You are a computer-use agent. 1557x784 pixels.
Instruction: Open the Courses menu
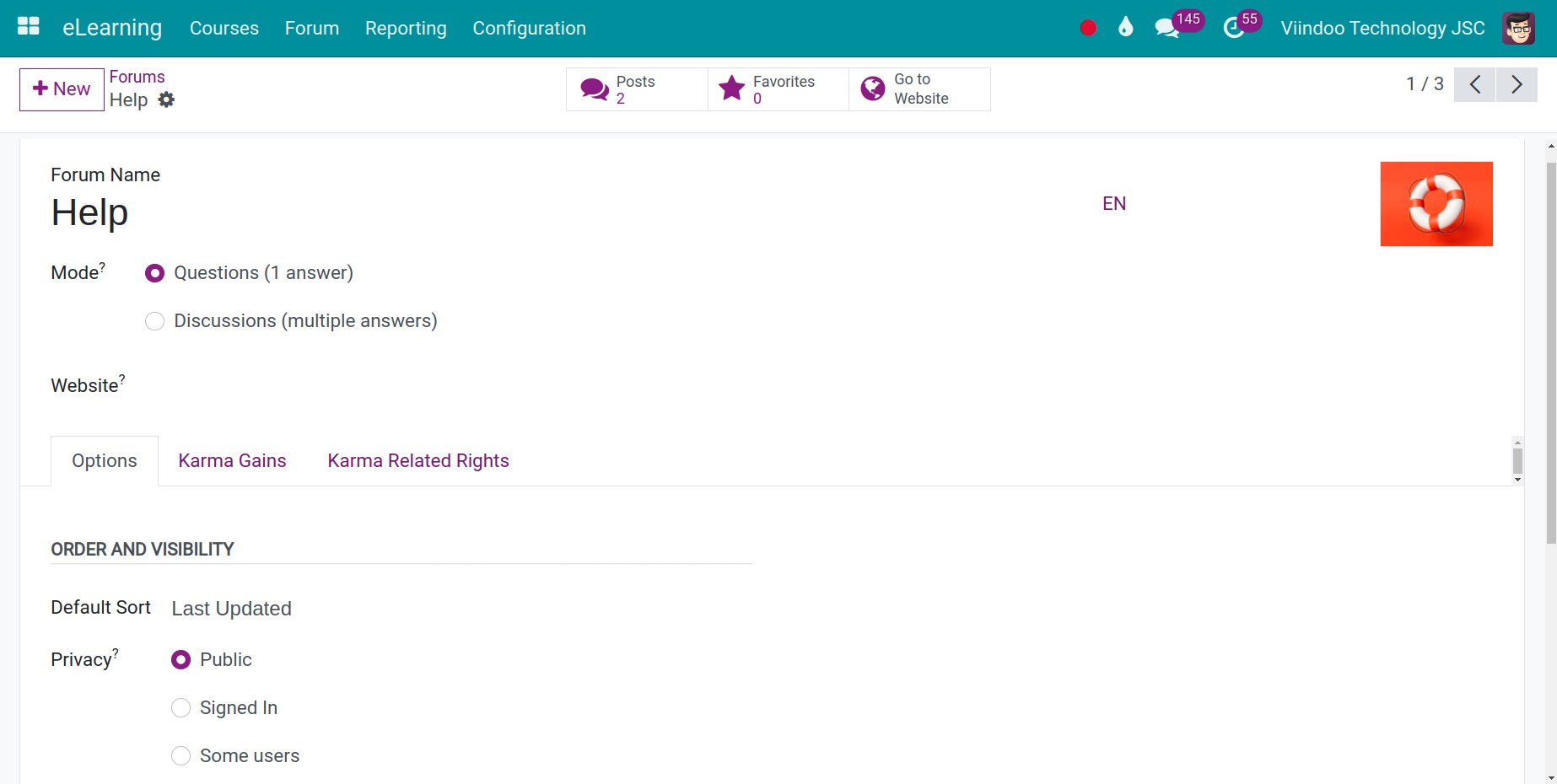224,28
